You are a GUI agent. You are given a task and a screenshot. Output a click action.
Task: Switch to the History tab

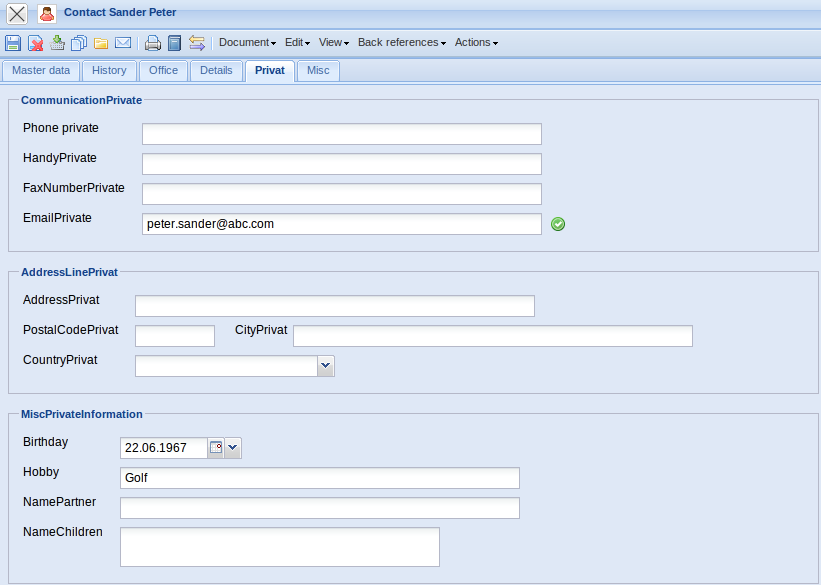click(x=109, y=71)
